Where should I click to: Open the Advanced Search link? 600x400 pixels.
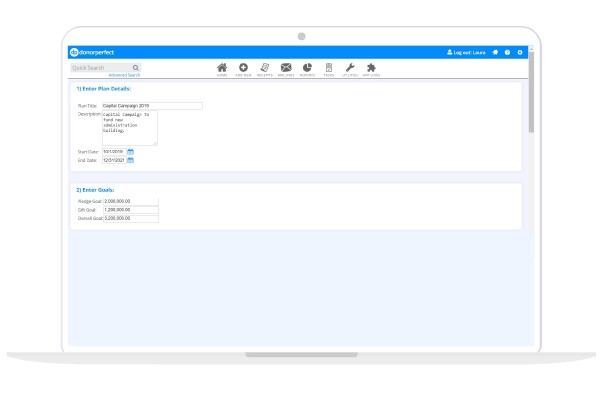(124, 75)
